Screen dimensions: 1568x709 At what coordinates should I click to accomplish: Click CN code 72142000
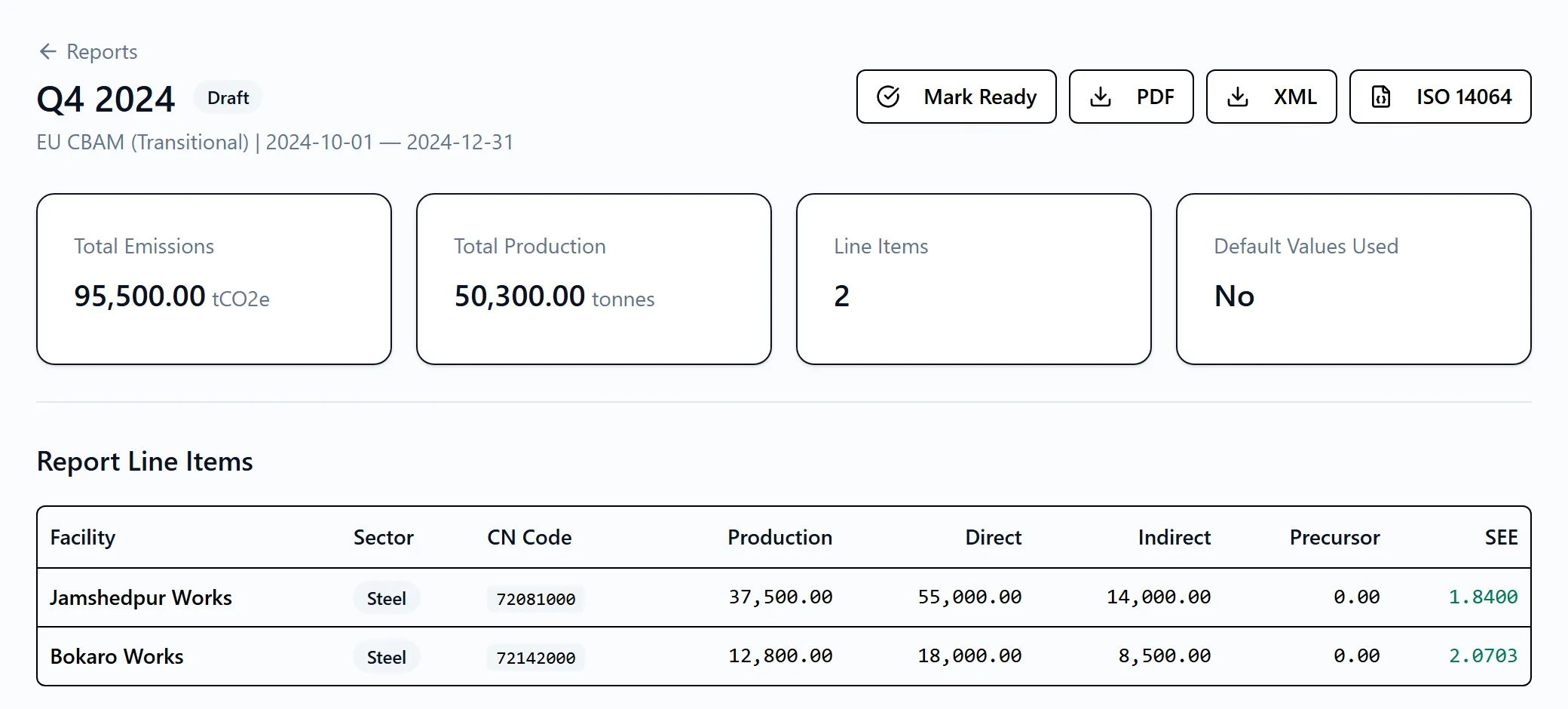point(536,658)
